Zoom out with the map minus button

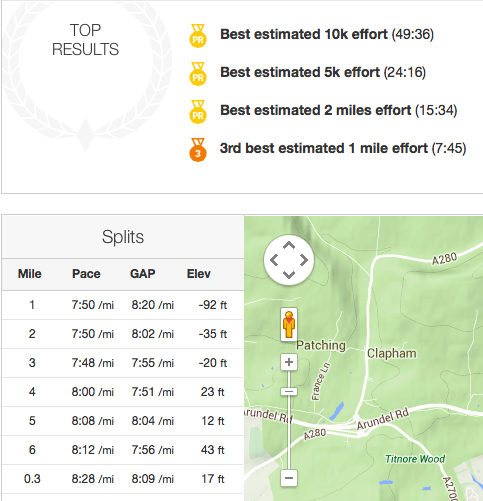pos(289,478)
